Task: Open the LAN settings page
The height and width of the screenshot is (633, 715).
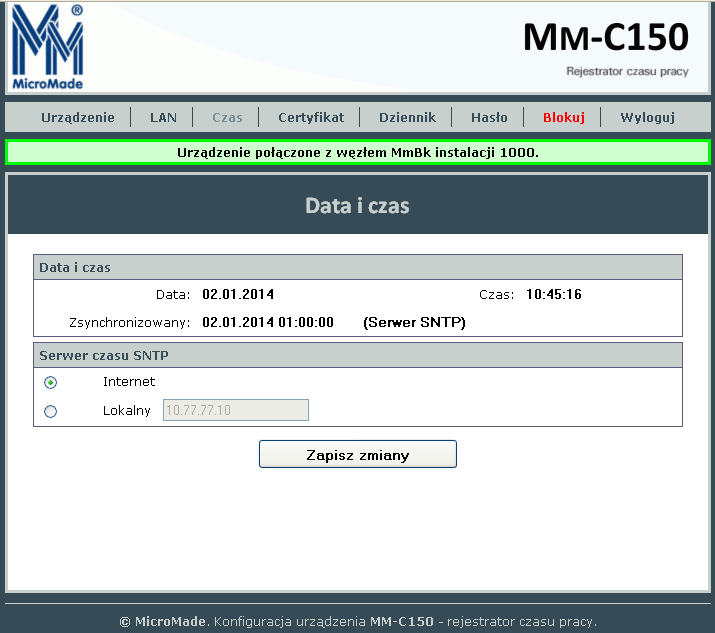Action: tap(163, 118)
